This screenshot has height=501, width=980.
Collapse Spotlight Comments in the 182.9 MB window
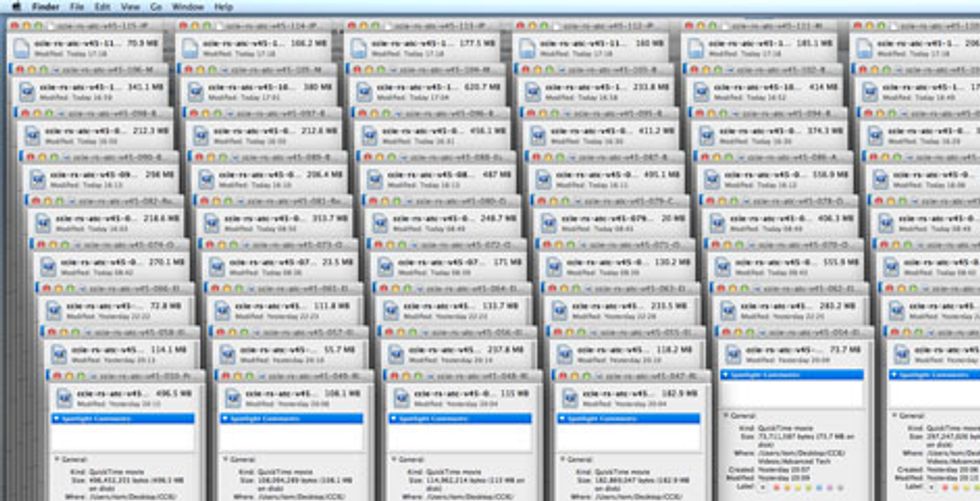pos(560,418)
